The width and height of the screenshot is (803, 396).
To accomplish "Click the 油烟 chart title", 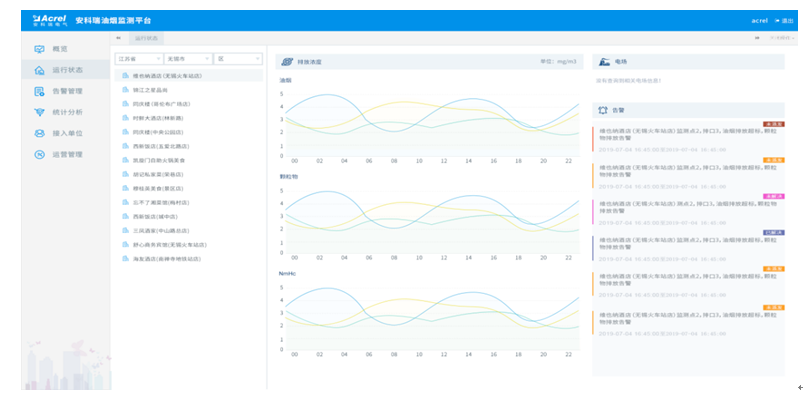I will [x=285, y=80].
